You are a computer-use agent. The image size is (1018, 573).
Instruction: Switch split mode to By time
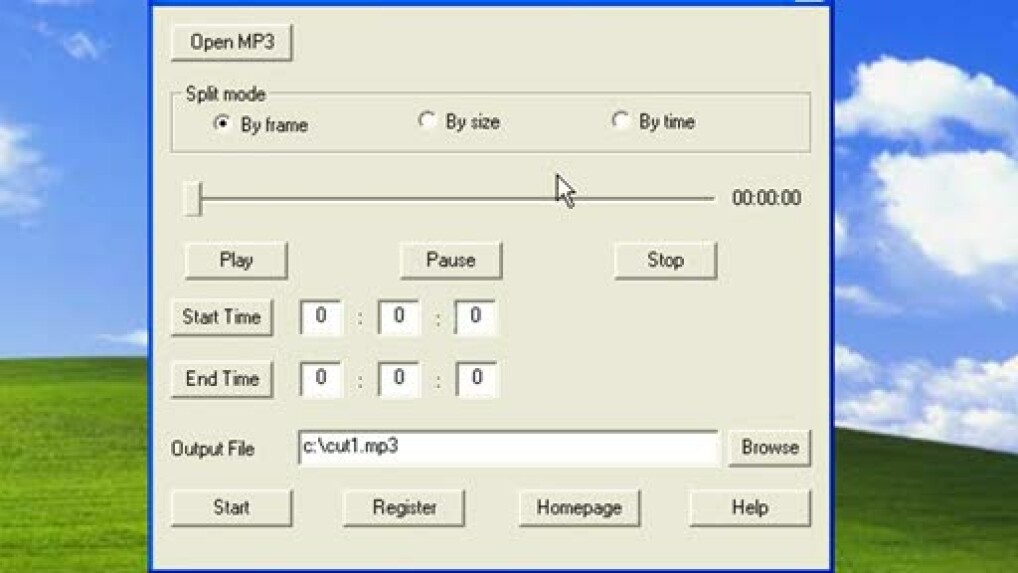621,121
